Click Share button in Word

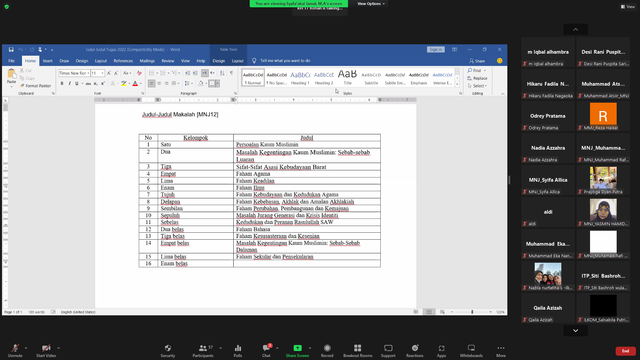(477, 61)
